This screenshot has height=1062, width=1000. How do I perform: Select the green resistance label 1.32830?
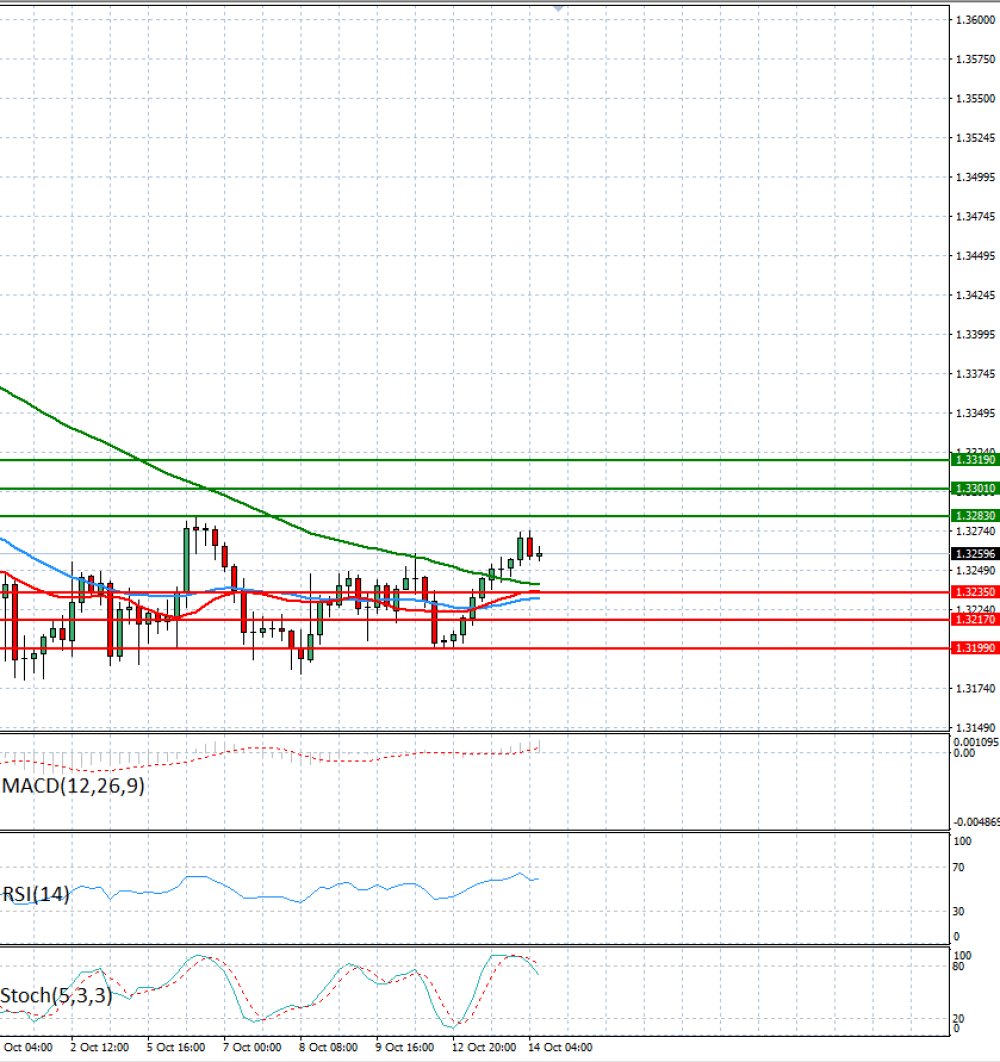(975, 516)
